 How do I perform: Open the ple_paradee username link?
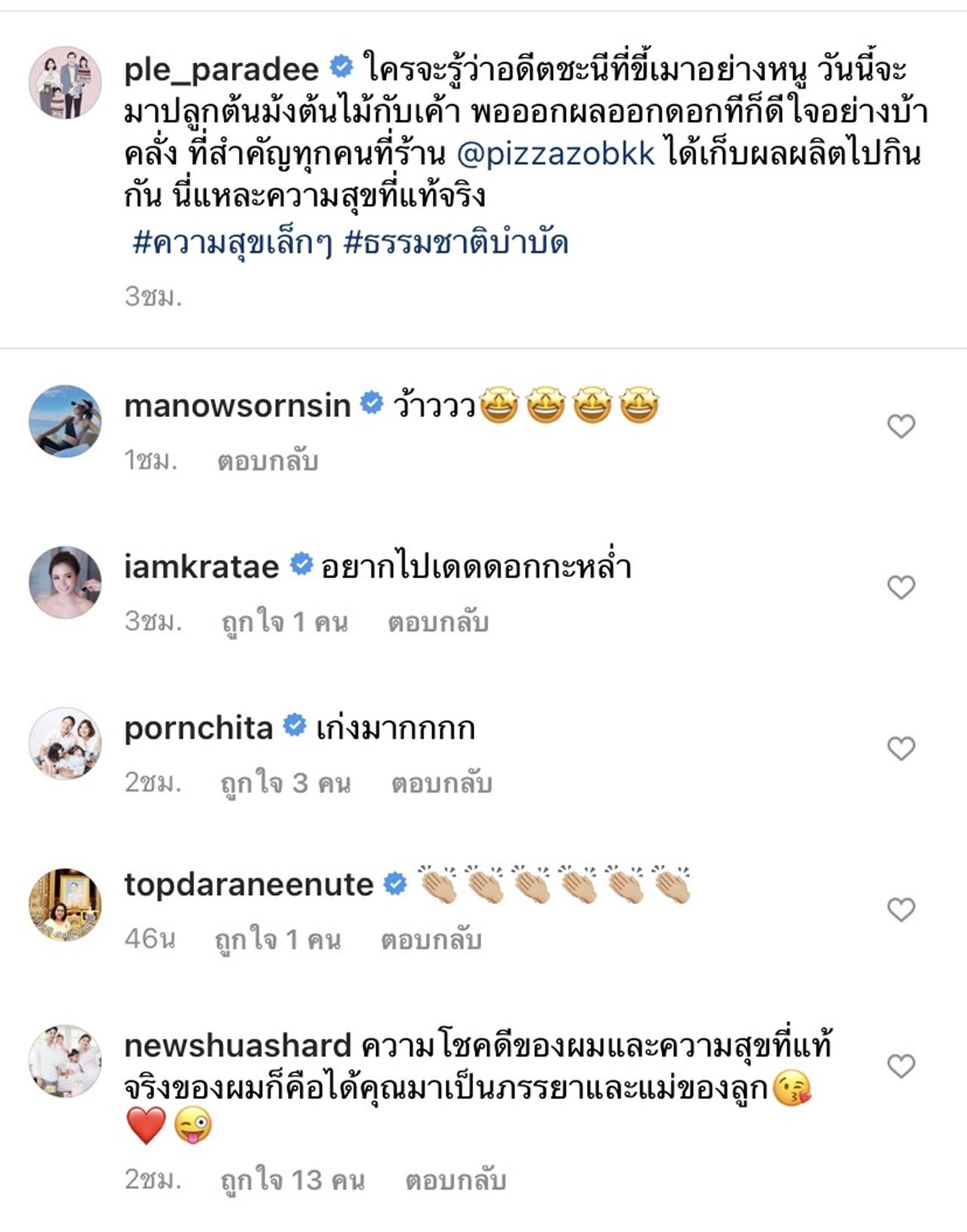pyautogui.click(x=221, y=69)
